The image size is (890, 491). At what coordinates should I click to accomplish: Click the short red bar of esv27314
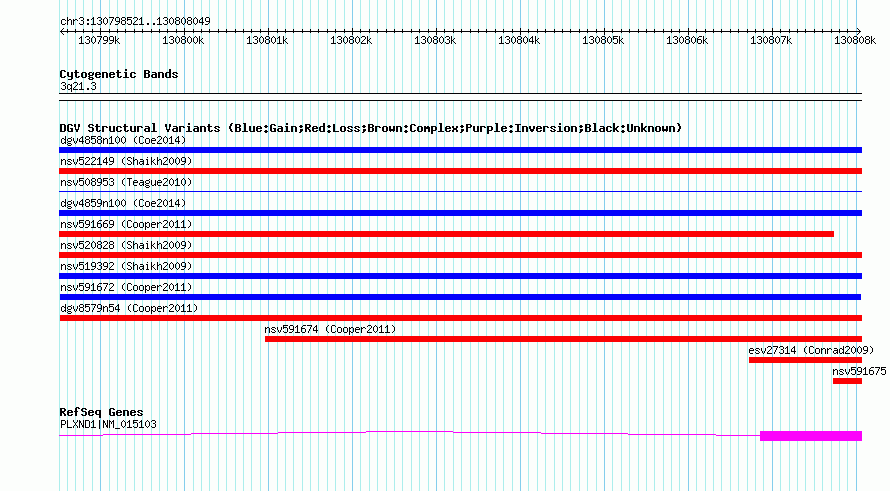[805, 360]
